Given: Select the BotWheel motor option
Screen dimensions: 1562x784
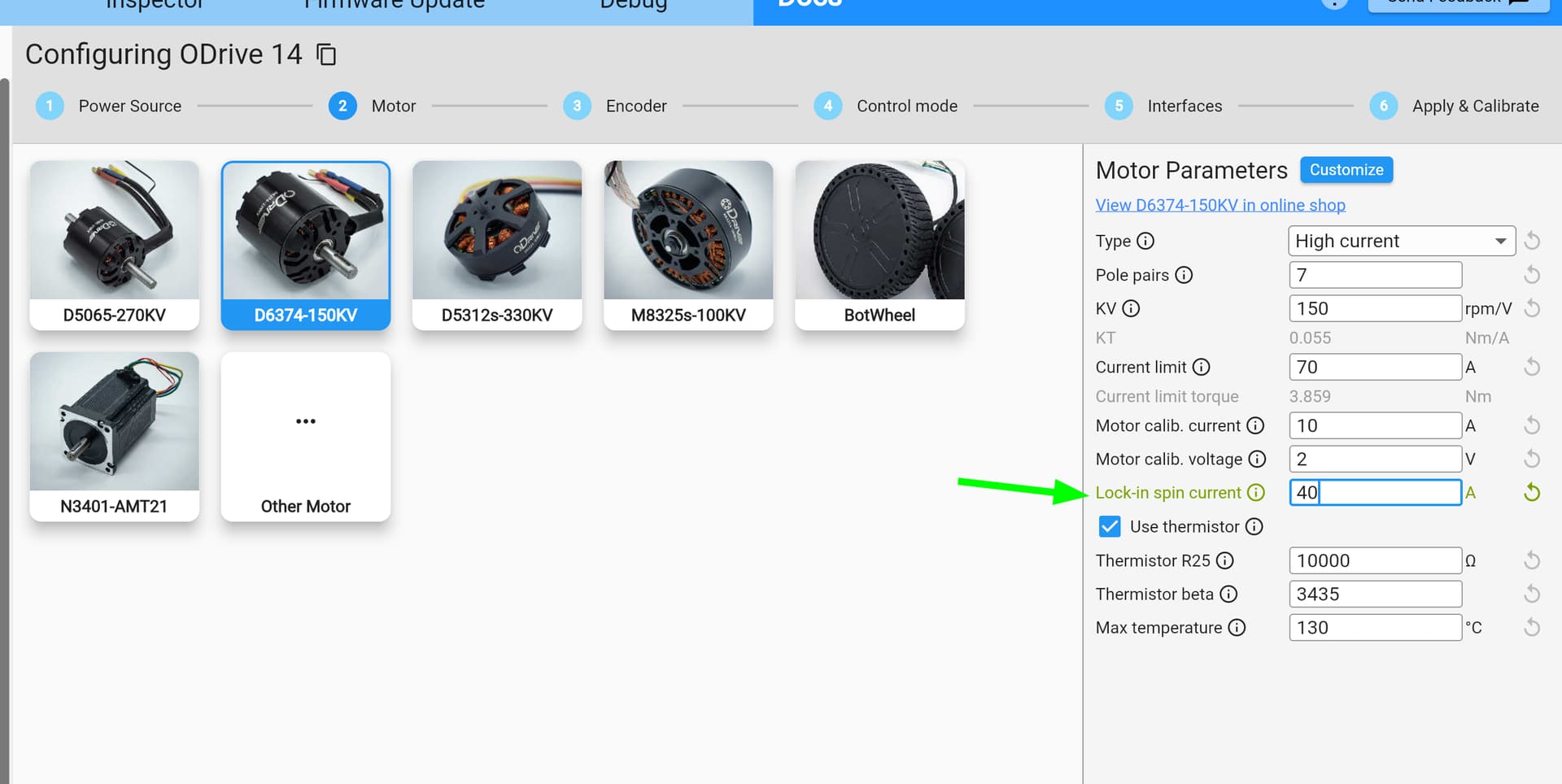Looking at the screenshot, I should 879,246.
